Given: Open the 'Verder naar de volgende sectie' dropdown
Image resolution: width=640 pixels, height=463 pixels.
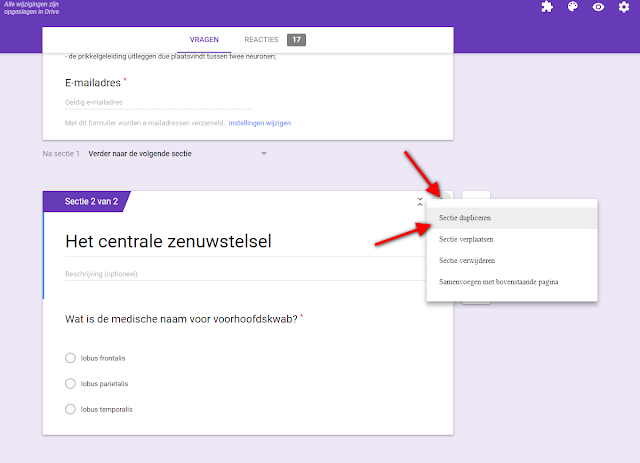Looking at the screenshot, I should point(178,154).
